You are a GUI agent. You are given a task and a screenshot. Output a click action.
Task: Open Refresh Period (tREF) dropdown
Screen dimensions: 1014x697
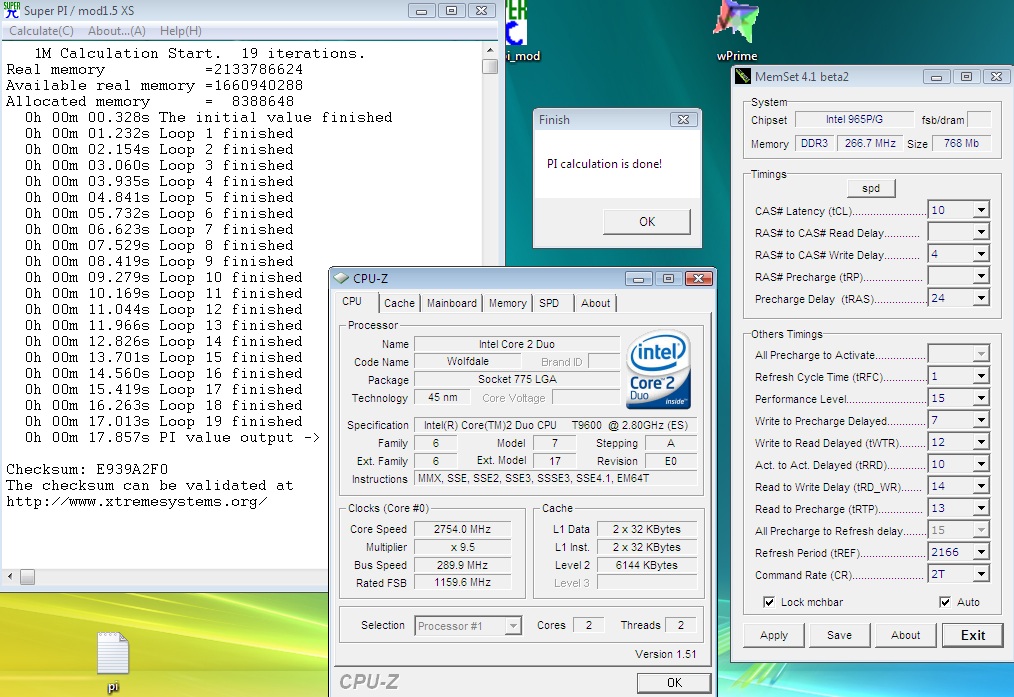click(981, 552)
